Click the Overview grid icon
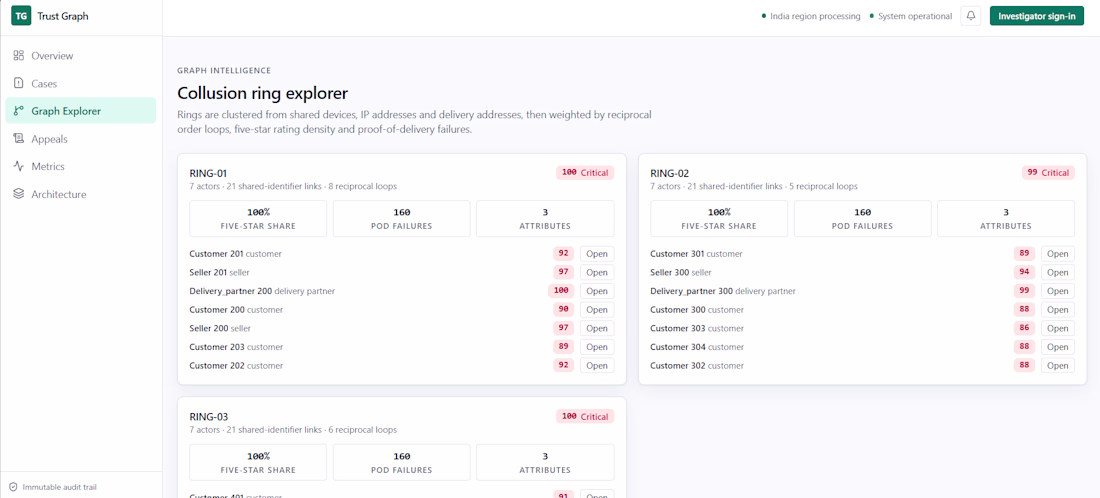This screenshot has width=1100, height=498. coord(19,55)
